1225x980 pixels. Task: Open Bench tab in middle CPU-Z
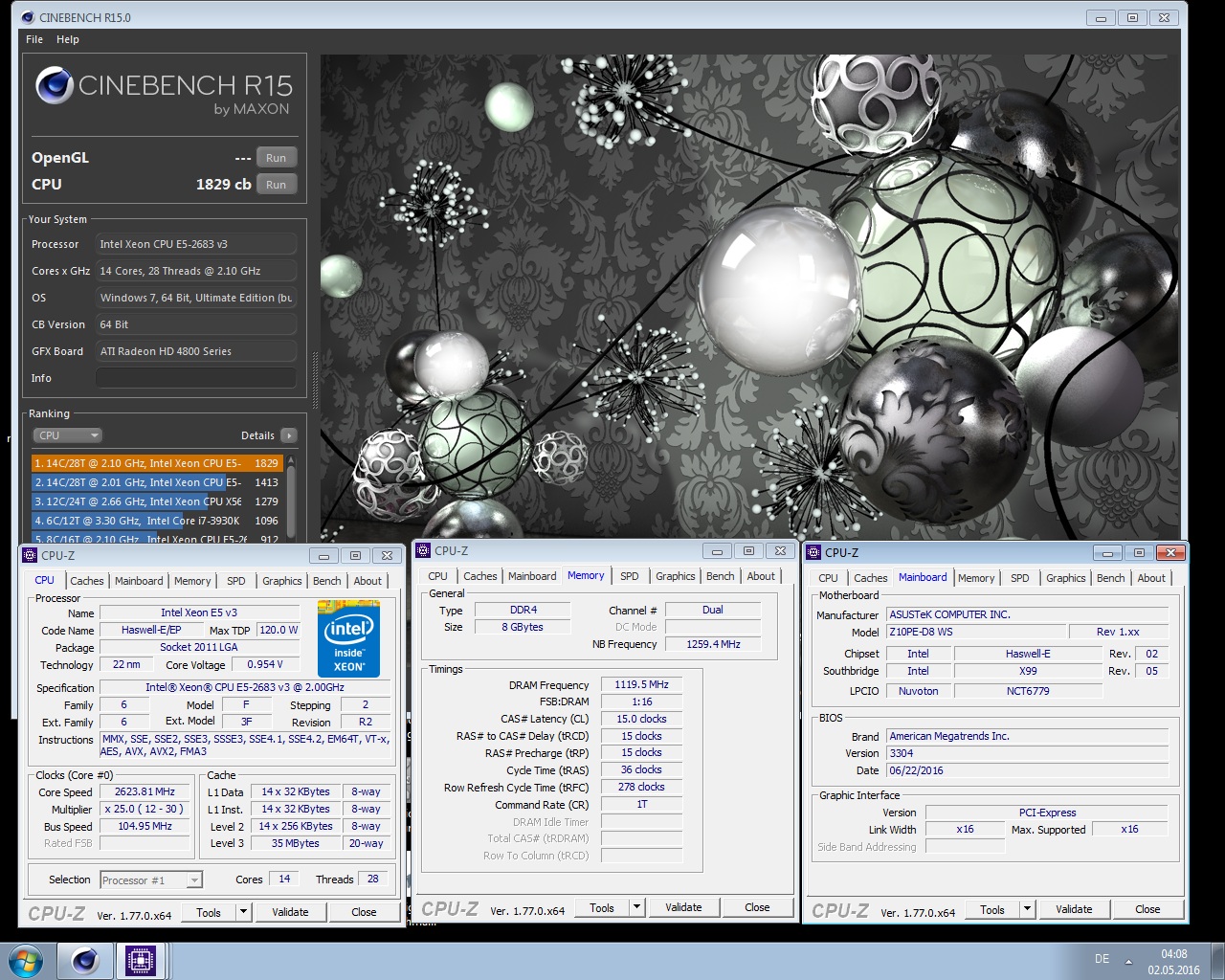(x=721, y=576)
